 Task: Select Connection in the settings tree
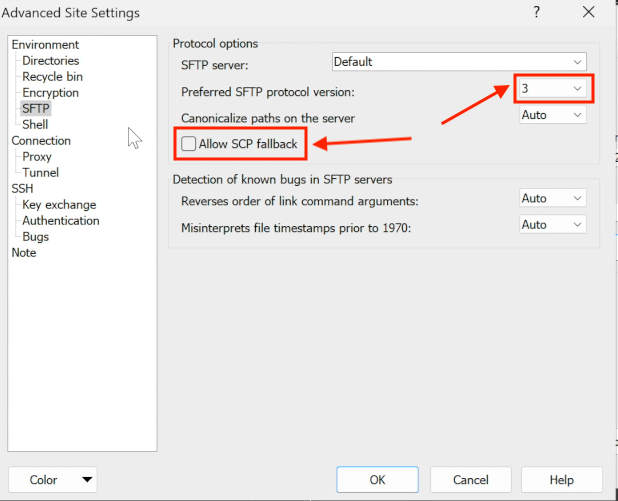click(x=41, y=141)
